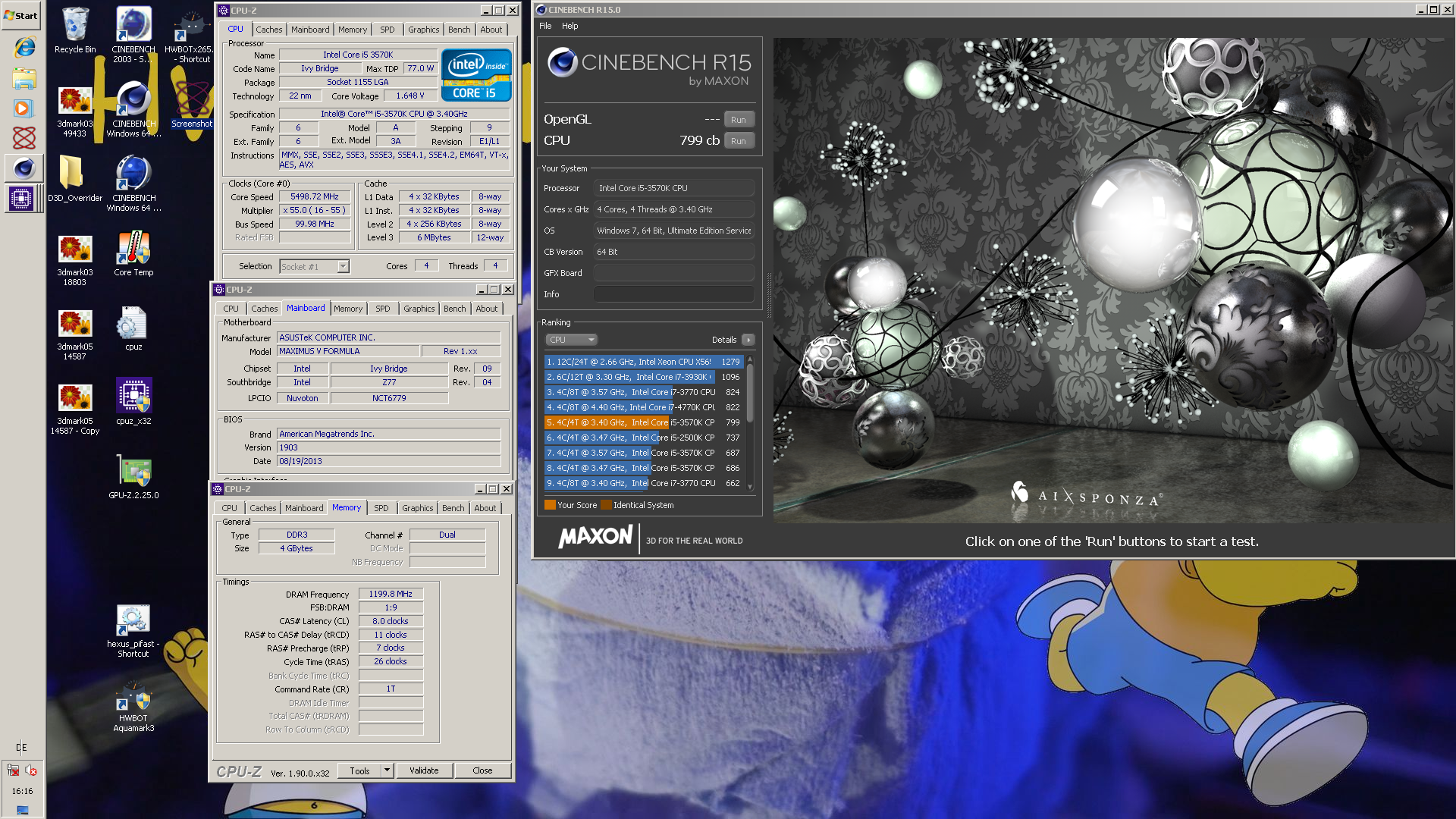Run the OpenGL test in Cinebench
1456x819 pixels.
tap(739, 120)
